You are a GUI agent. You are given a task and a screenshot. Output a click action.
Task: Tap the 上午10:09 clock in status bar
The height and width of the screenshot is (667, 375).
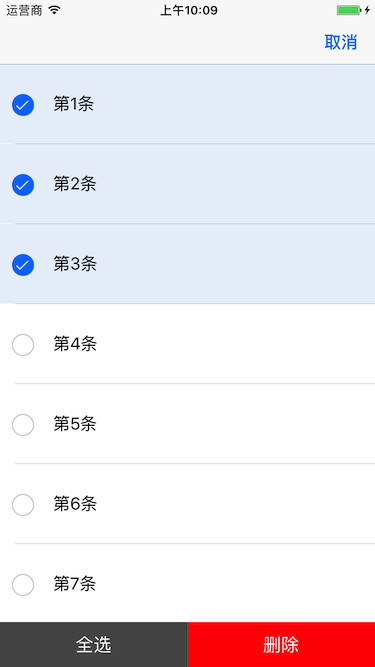point(189,10)
